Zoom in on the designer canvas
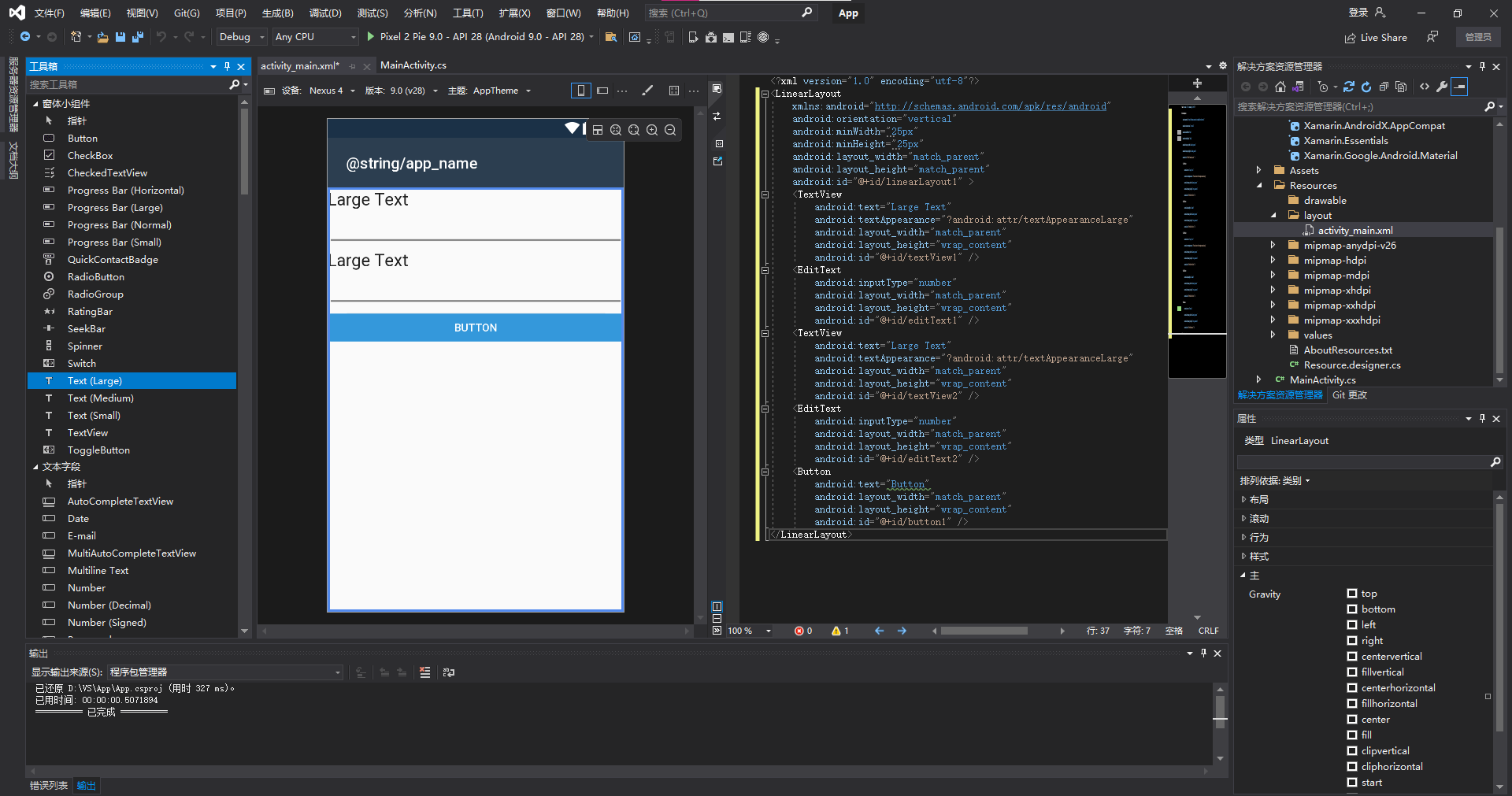Image resolution: width=1512 pixels, height=796 pixels. [652, 130]
